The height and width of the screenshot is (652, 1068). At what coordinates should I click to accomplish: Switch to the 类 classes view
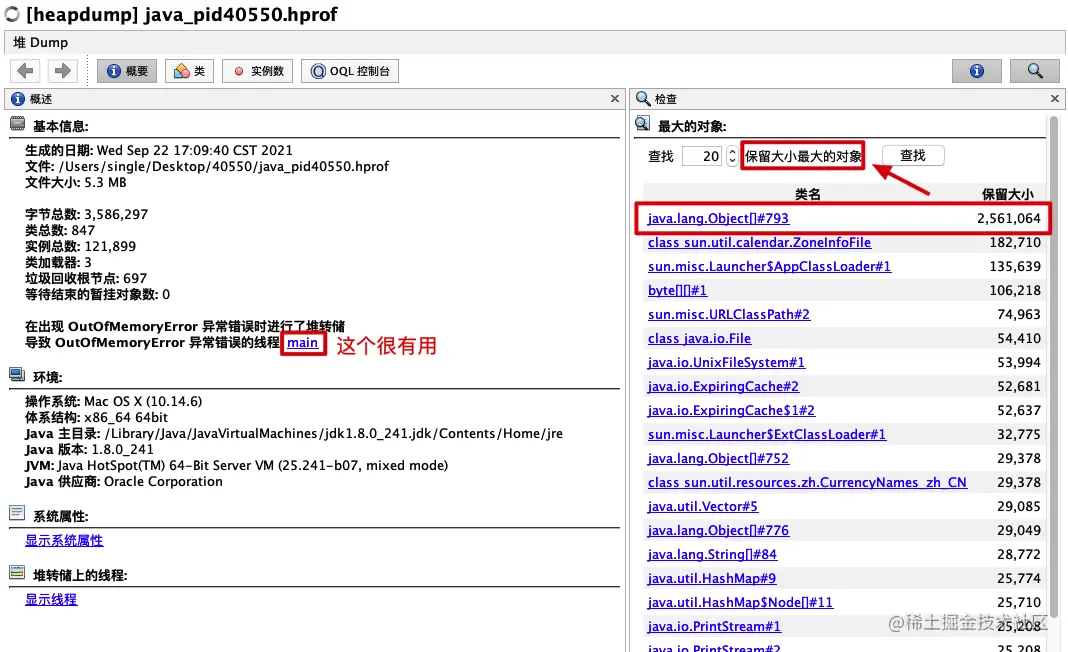[x=189, y=71]
